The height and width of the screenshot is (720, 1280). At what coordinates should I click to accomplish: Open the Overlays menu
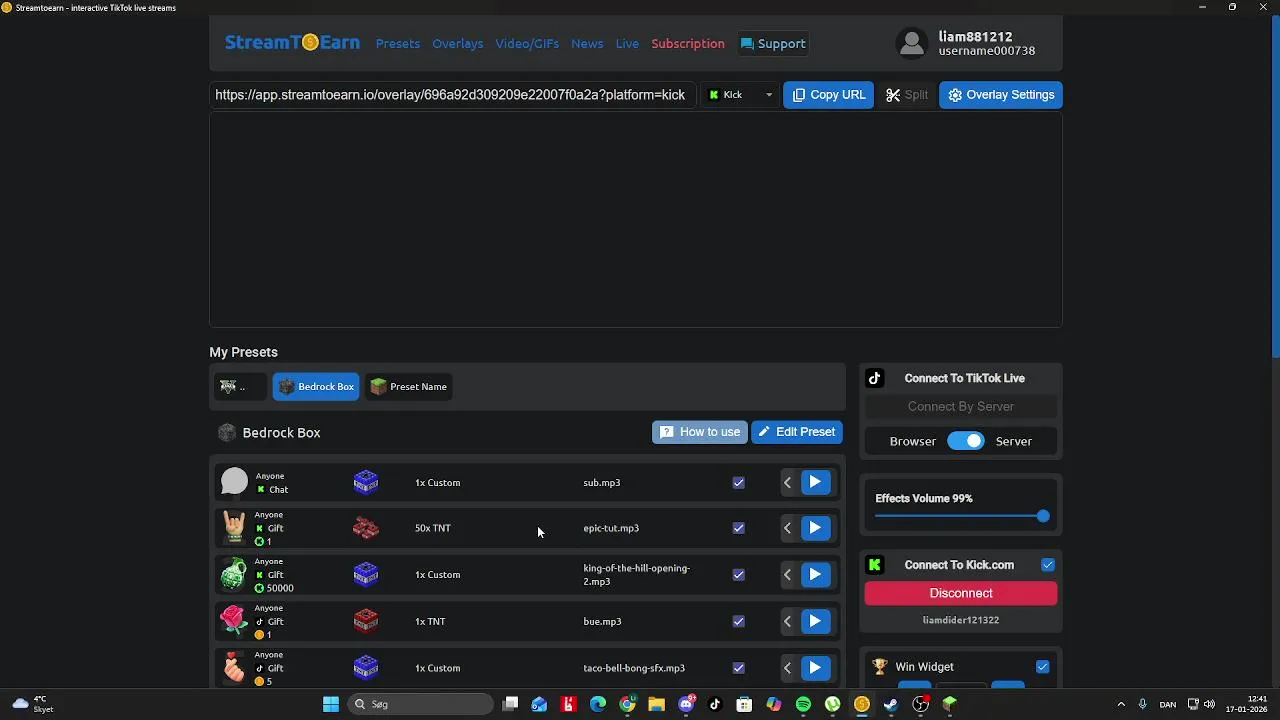click(458, 44)
